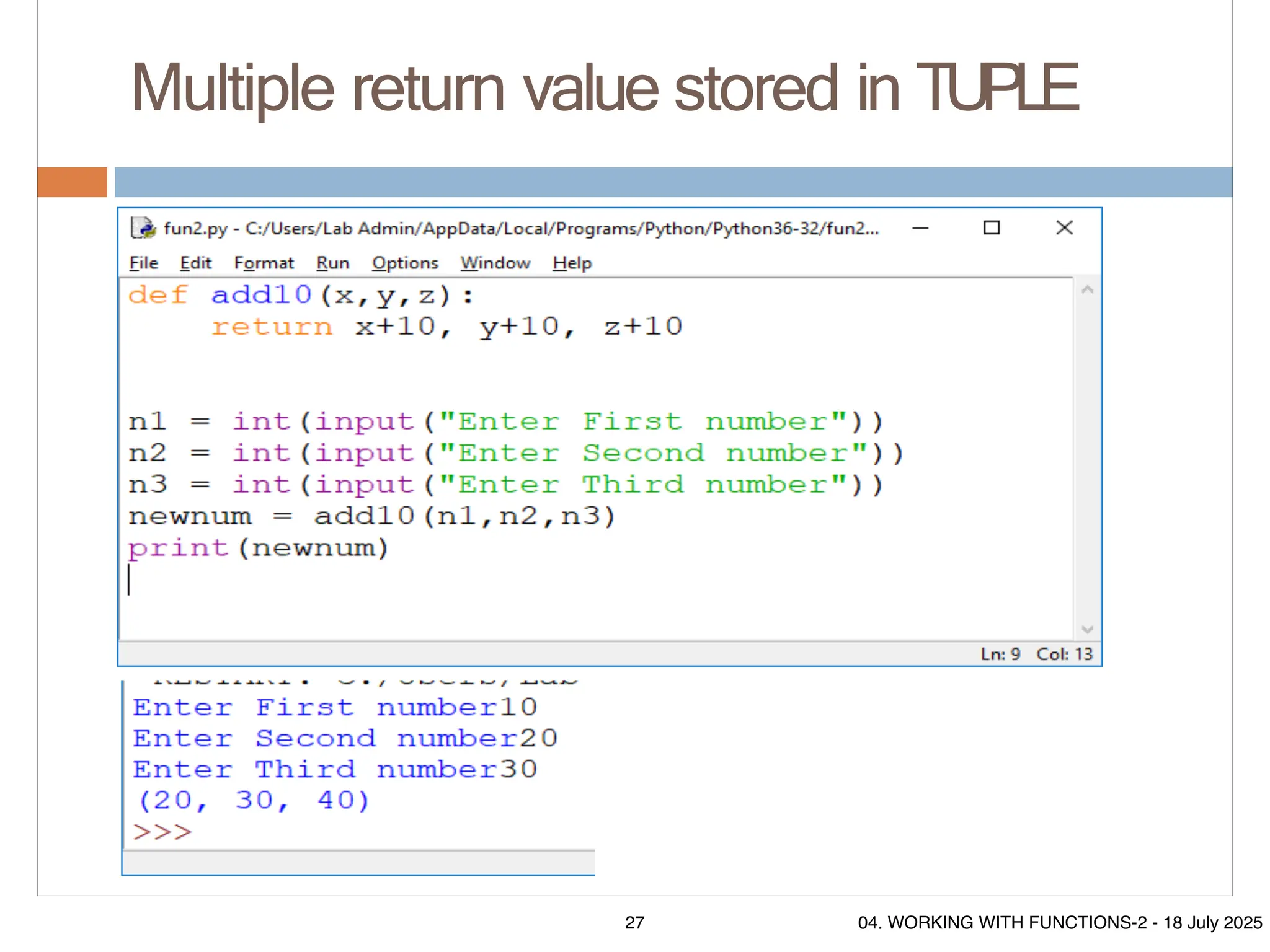Click the 'def add10(x,y,z):' line
The image size is (1270, 952).
301,295
